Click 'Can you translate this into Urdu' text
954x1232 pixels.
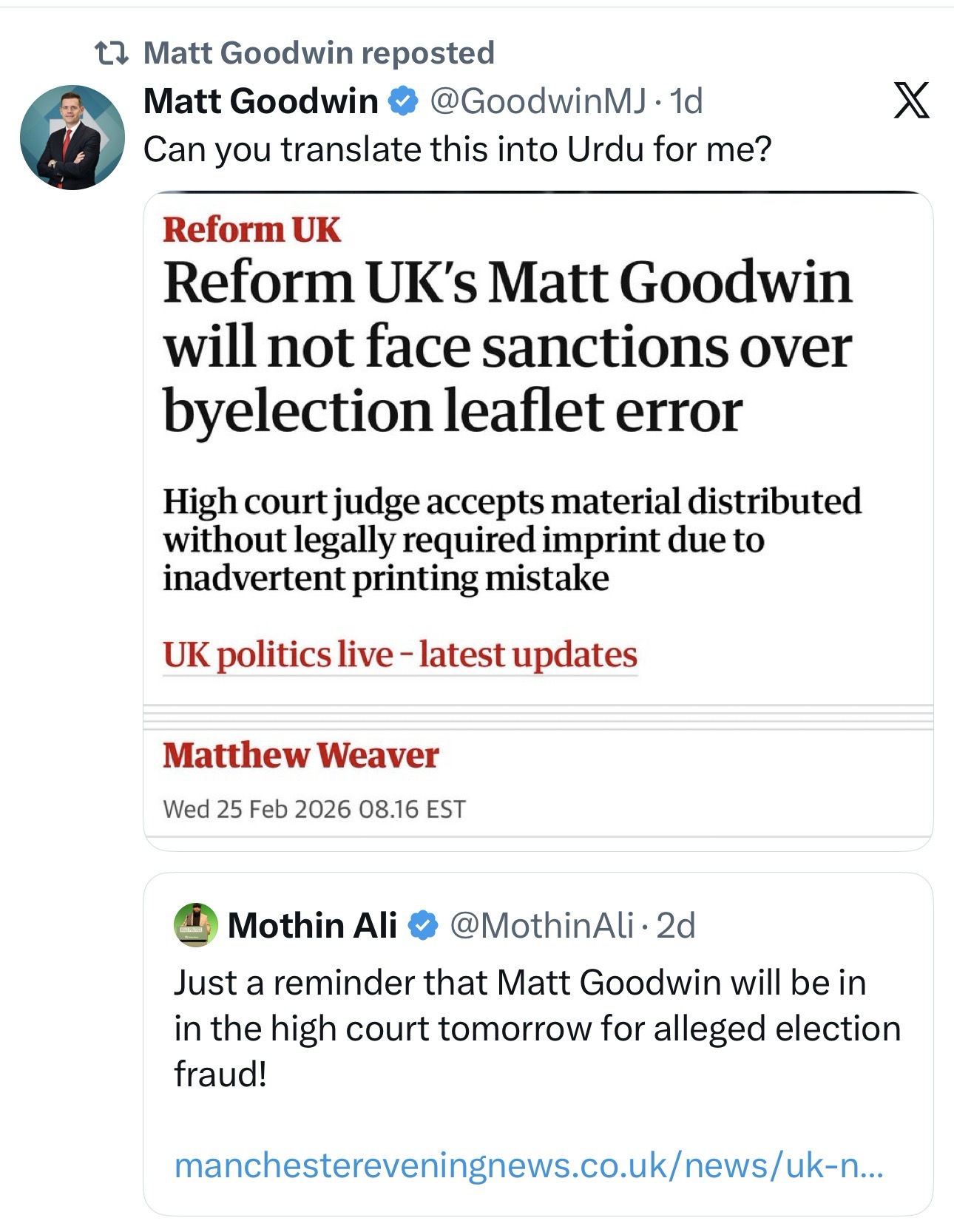coord(457,149)
